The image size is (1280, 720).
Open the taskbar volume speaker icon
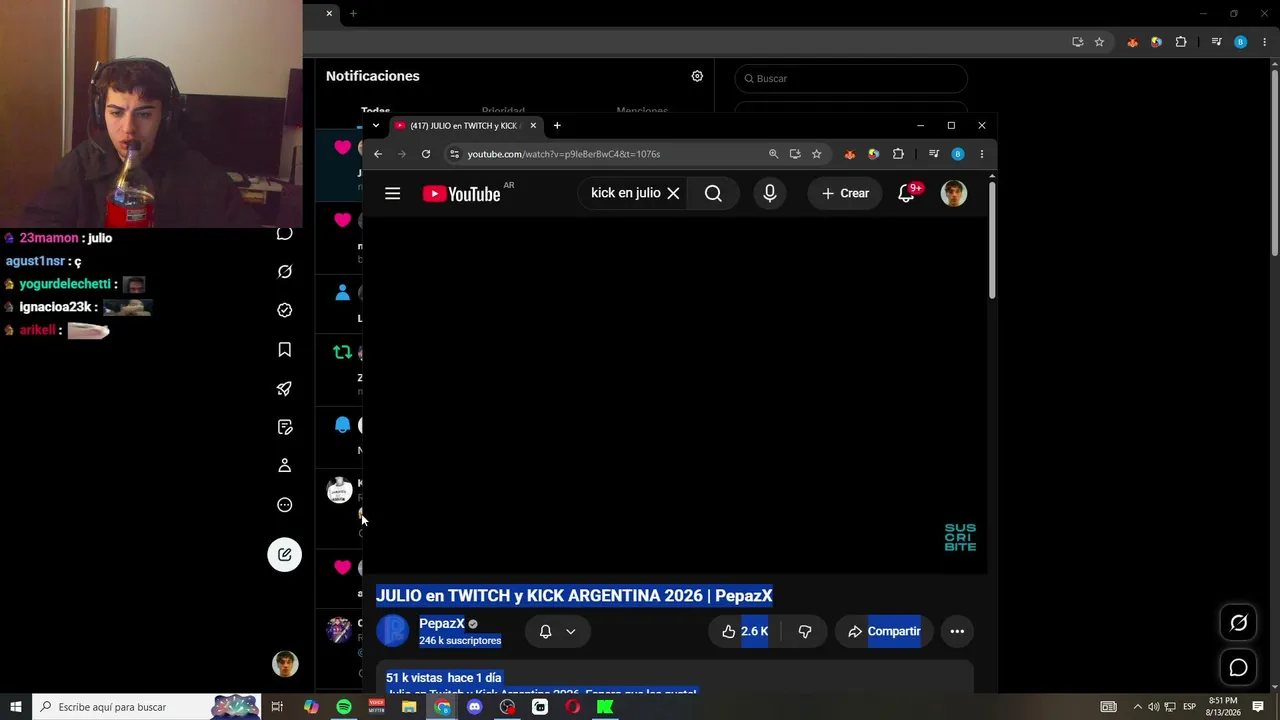pos(1153,707)
